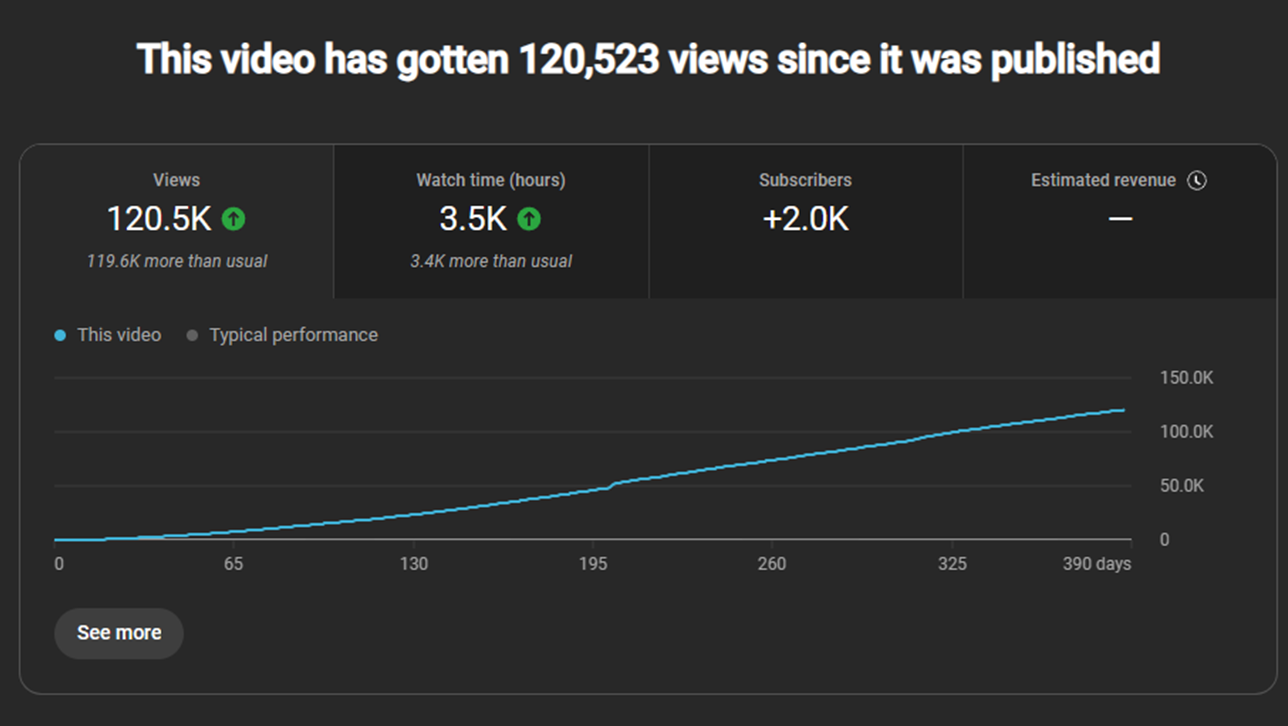Toggle the gray Typical performance legend dot
Screen dimensions: 1288x726
192,336
